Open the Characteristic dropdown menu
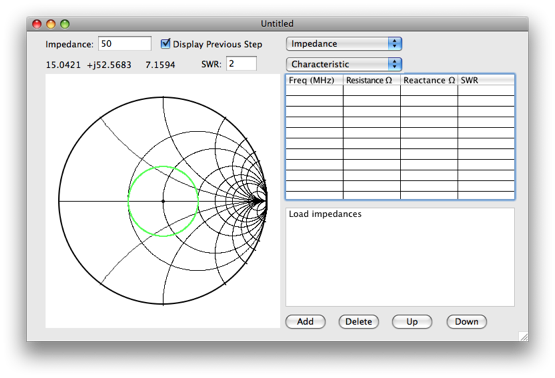 click(344, 64)
